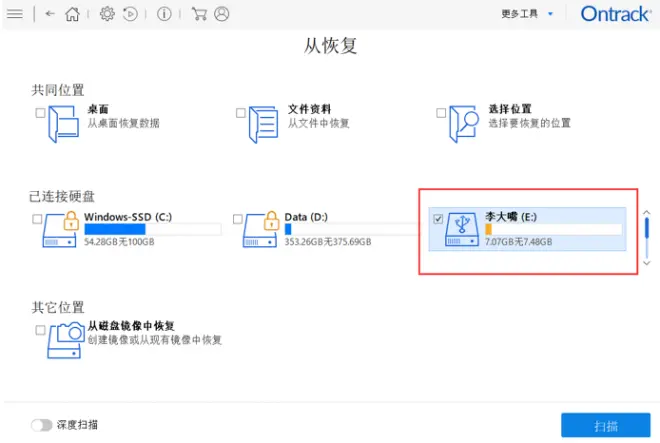
Task: Select the 李大嘴 (E:) drive label
Action: [511, 217]
